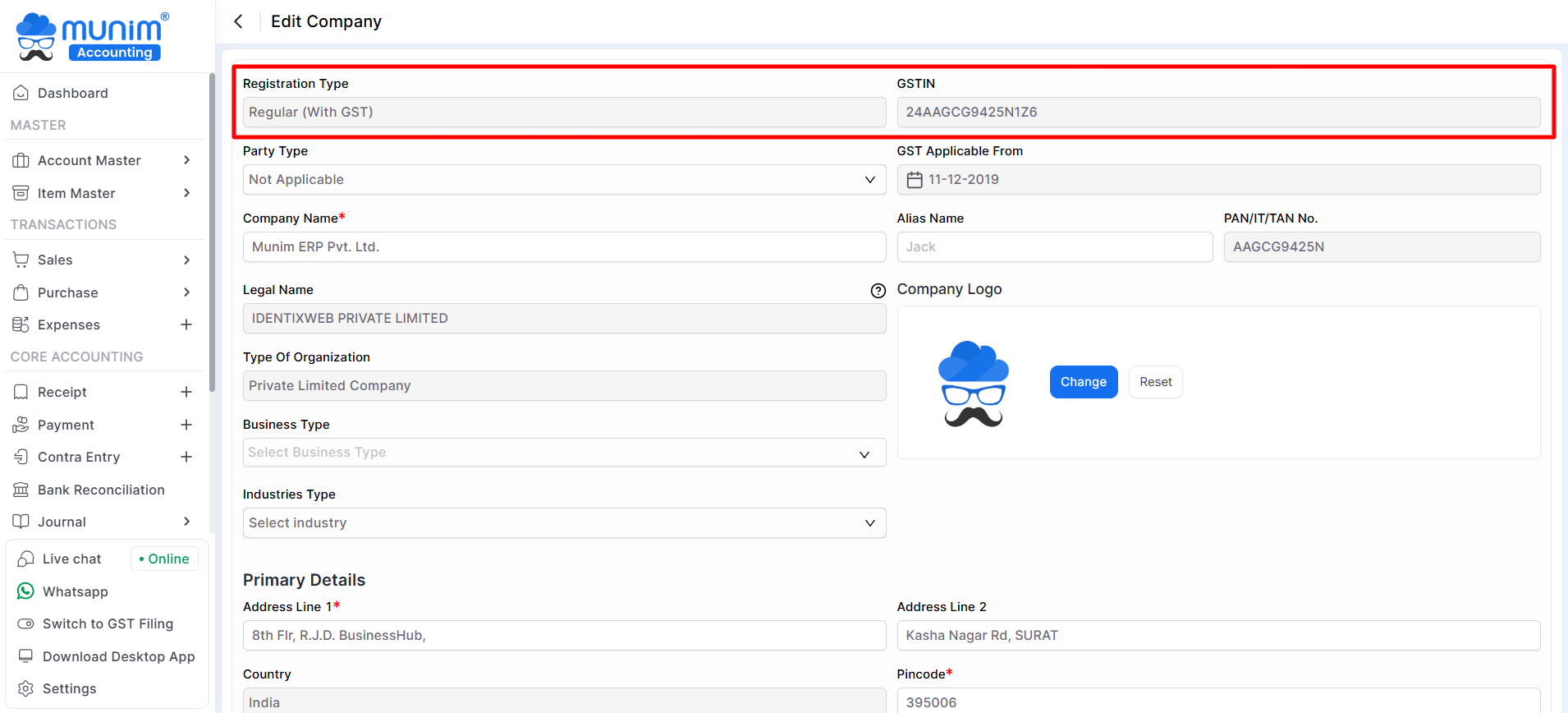Click the Settings gear icon
Screen dimensions: 1568x713
(26, 688)
